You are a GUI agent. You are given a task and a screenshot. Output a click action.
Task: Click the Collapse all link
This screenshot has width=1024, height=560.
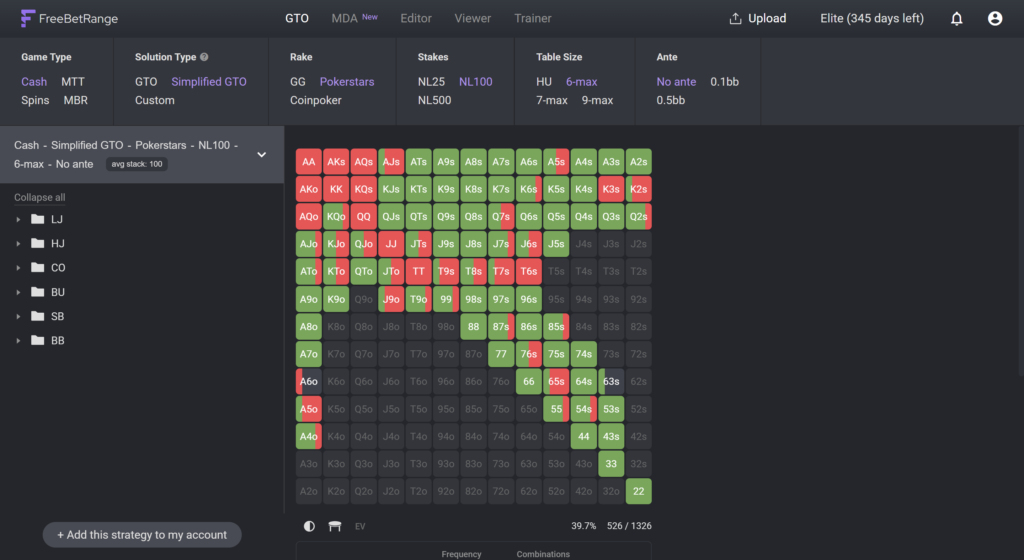[40, 197]
